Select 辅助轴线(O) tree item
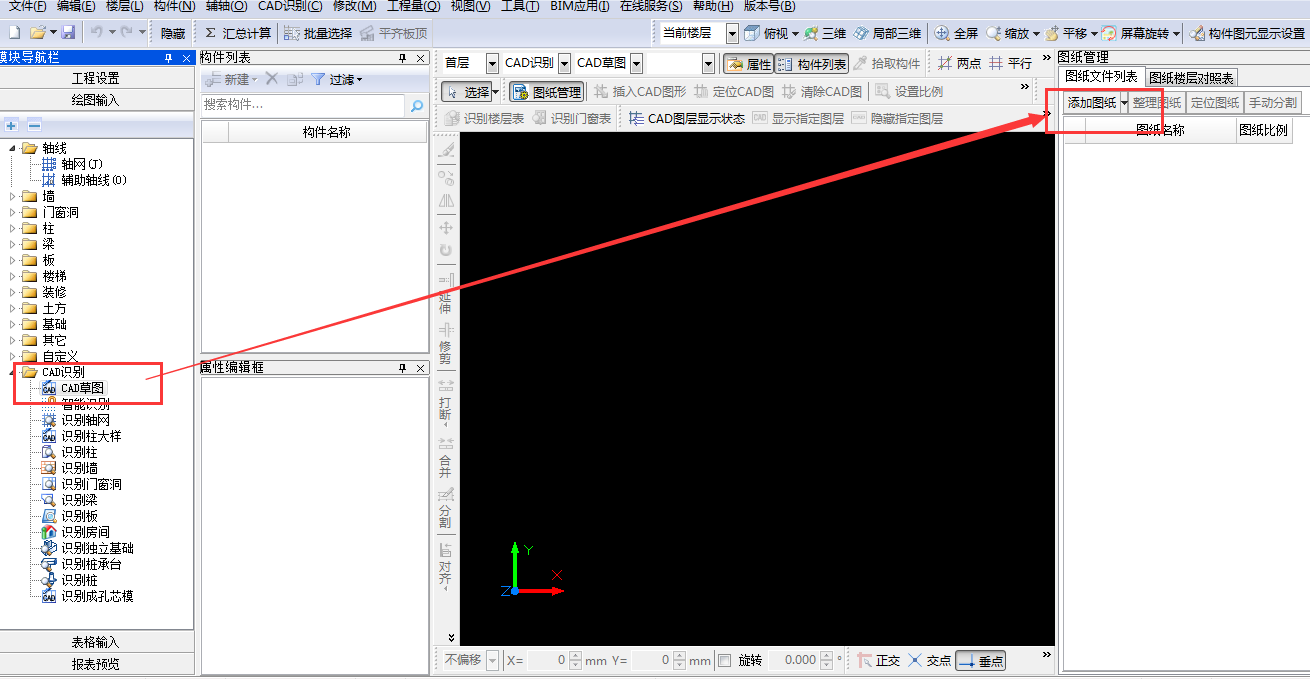 (84, 180)
